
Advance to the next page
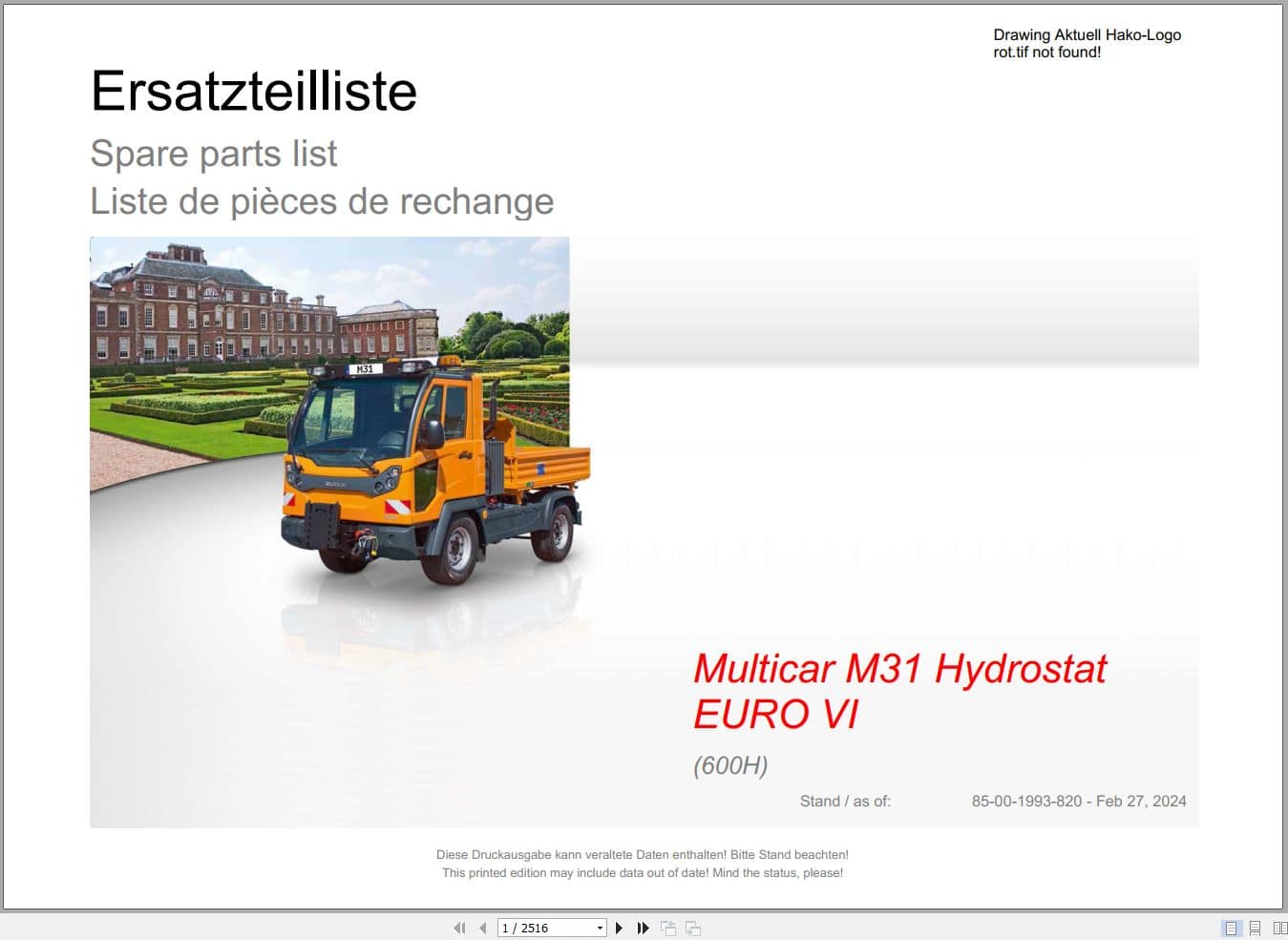pyautogui.click(x=619, y=927)
